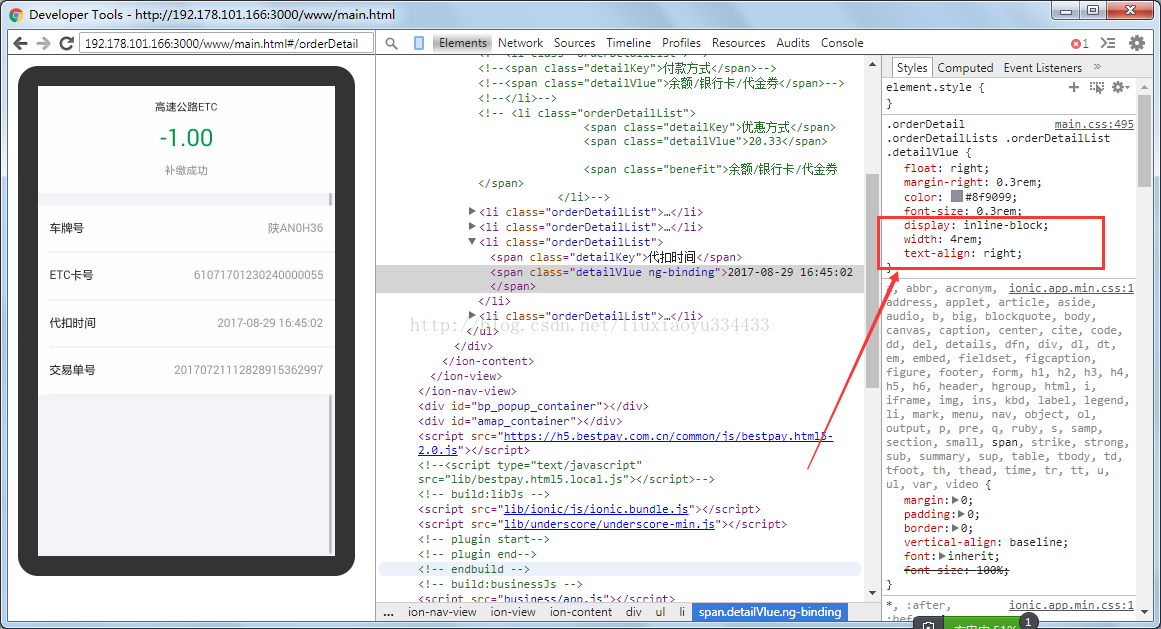The image size is (1161, 629).
Task: Select the Styles sidebar tab
Action: (911, 67)
